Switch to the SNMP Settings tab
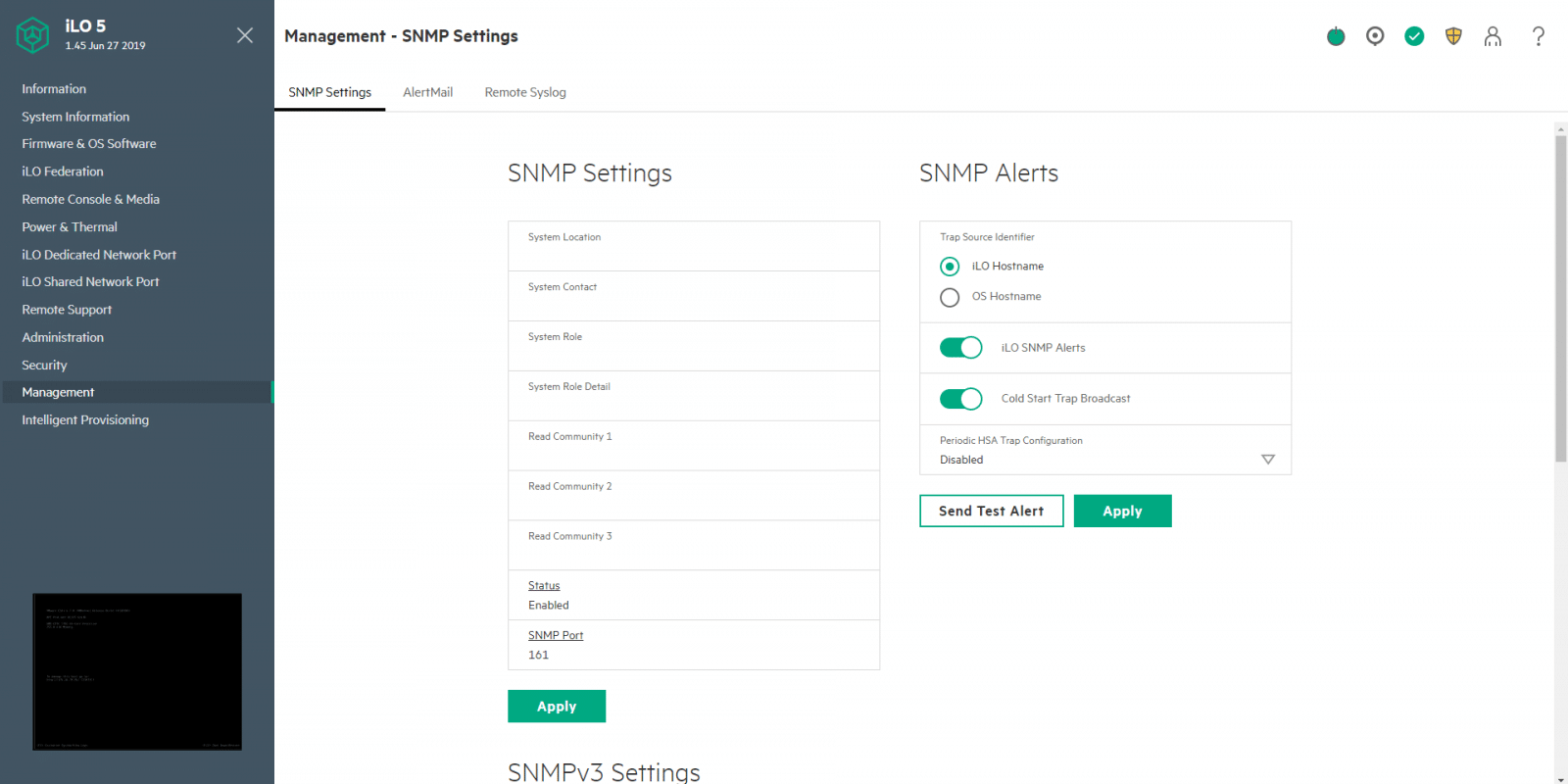This screenshot has height=784, width=1568. [x=330, y=92]
